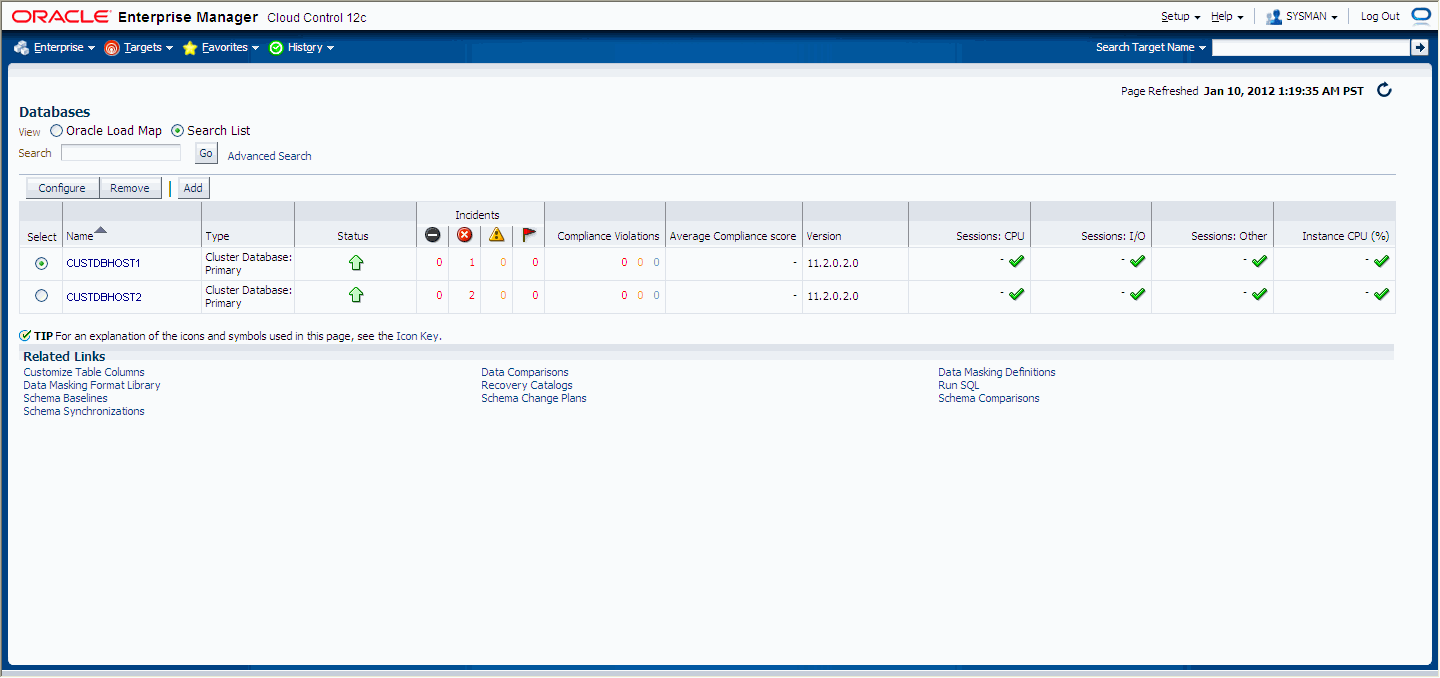Click the Configure button
This screenshot has width=1440, height=678.
pyautogui.click(x=62, y=188)
